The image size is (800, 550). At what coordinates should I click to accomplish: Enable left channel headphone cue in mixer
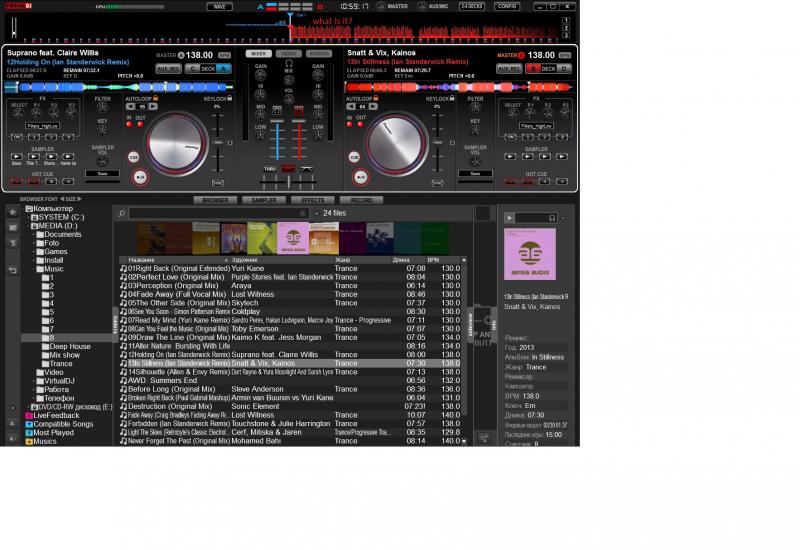pyautogui.click(x=277, y=110)
